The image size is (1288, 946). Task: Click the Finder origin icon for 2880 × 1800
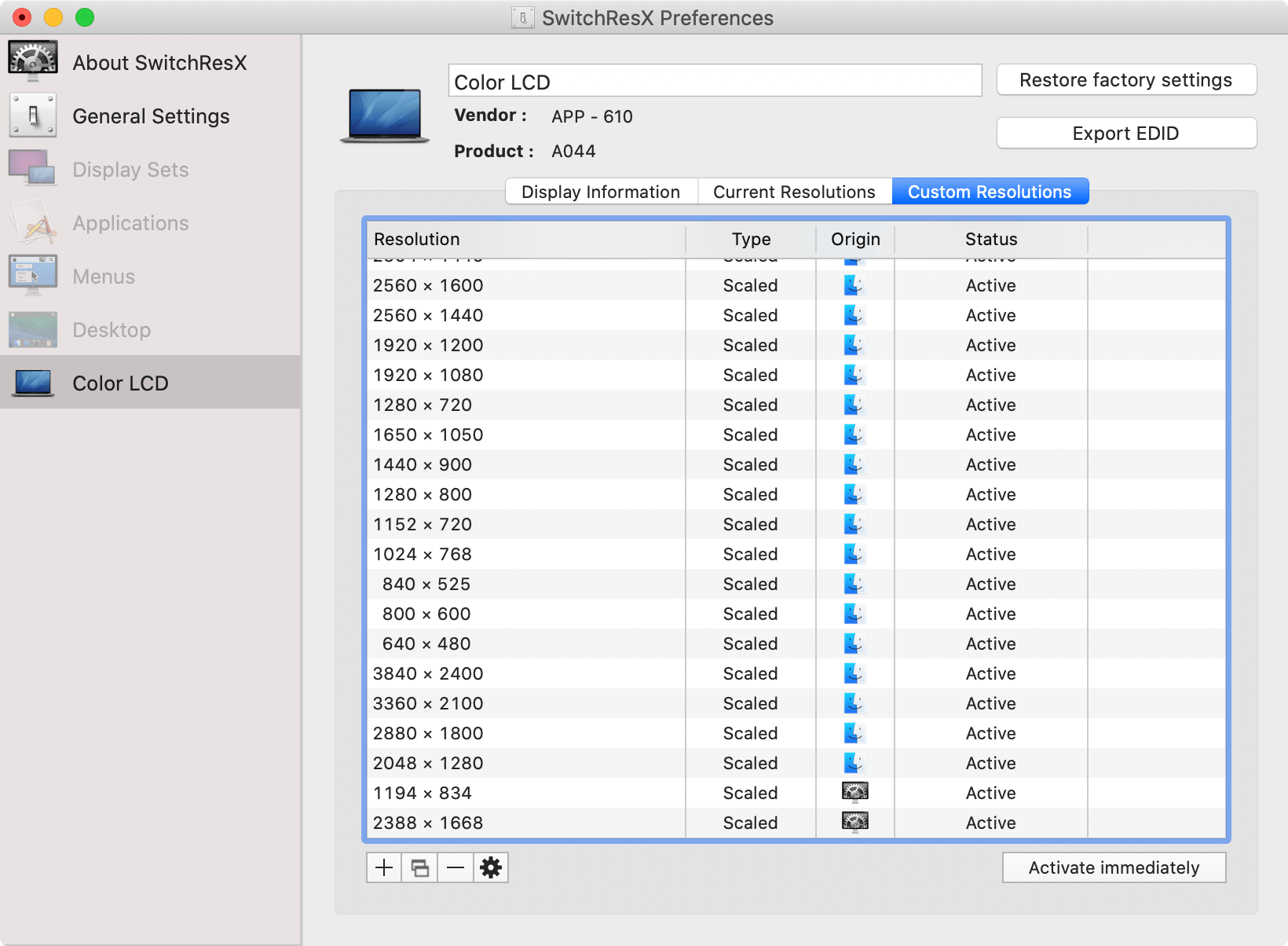click(854, 733)
